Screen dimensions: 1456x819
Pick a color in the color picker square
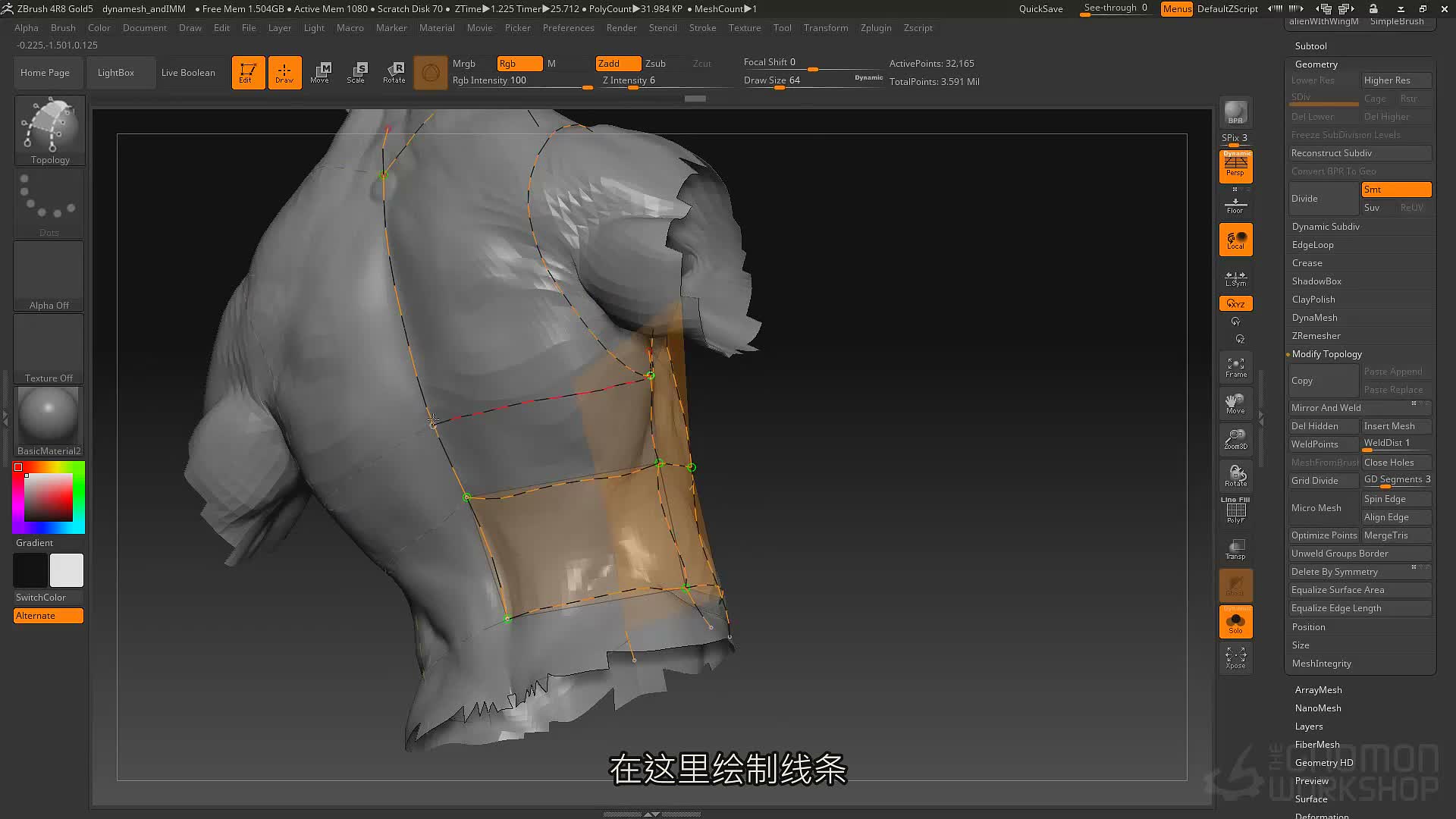click(x=49, y=497)
